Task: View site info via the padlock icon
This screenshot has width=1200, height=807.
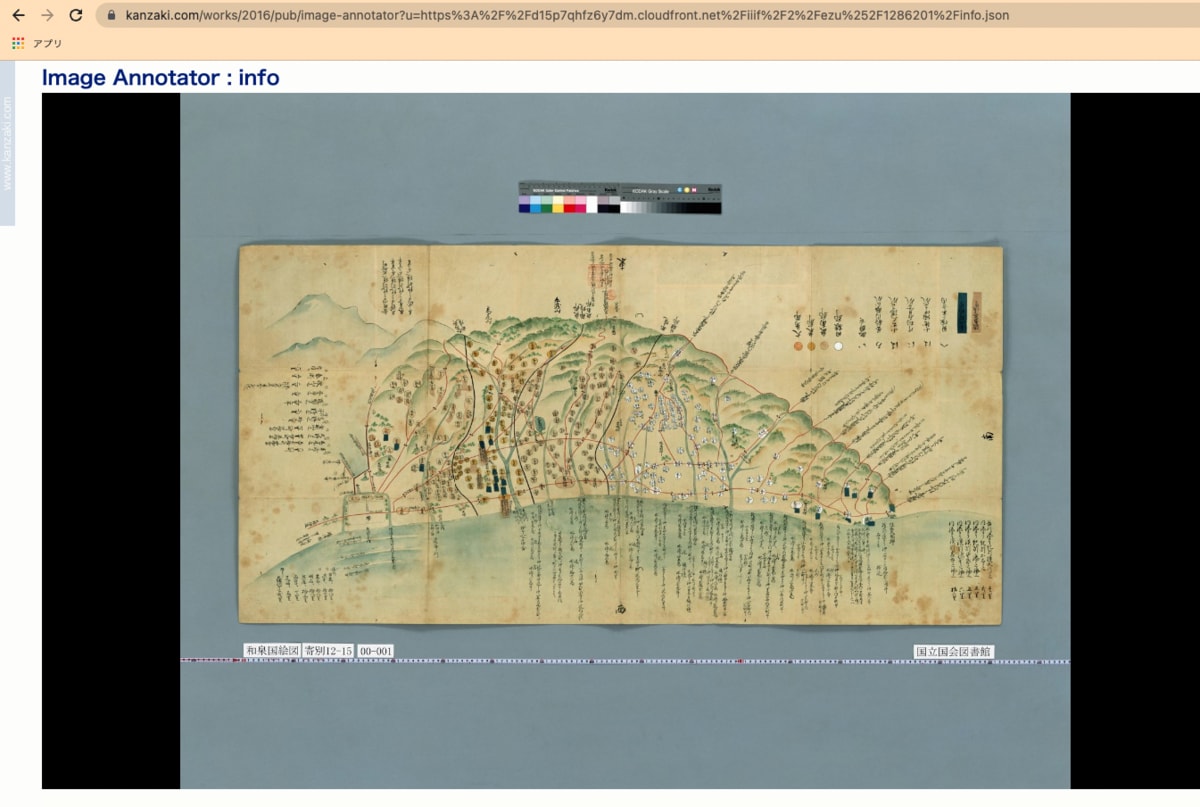Action: (111, 16)
